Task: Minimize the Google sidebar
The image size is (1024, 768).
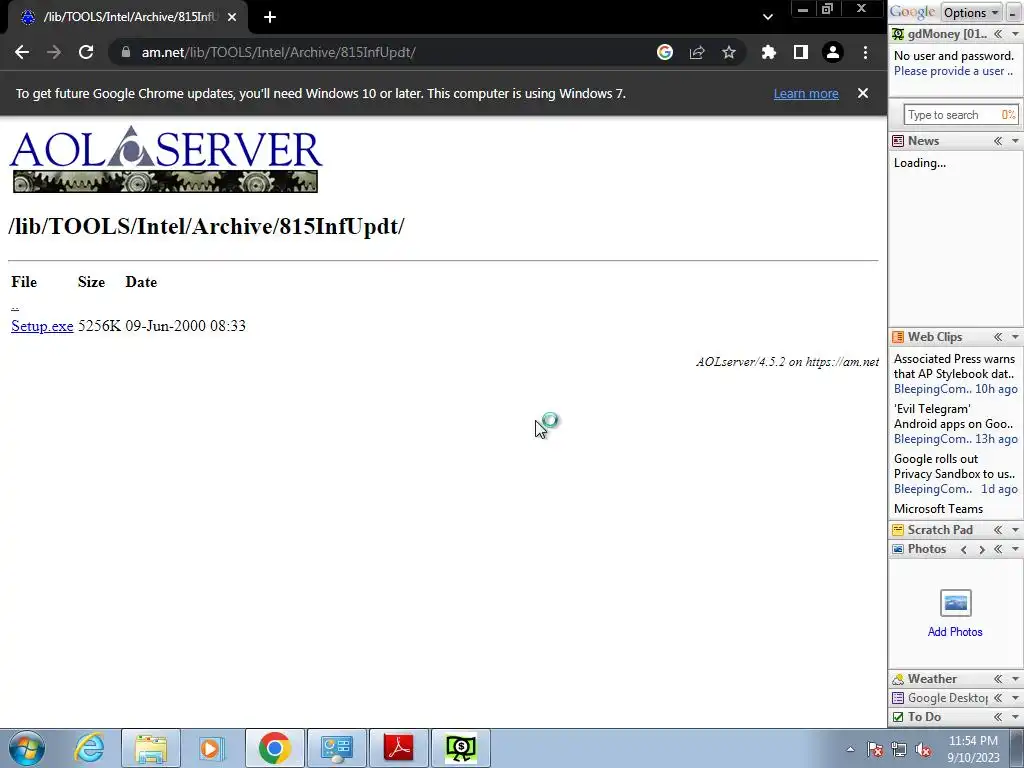Action: (1012, 12)
